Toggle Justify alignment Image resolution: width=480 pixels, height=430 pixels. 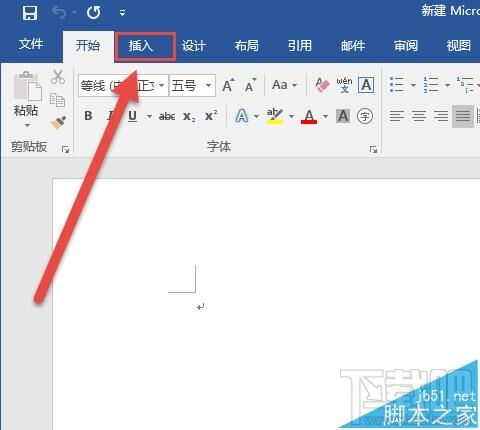[463, 116]
